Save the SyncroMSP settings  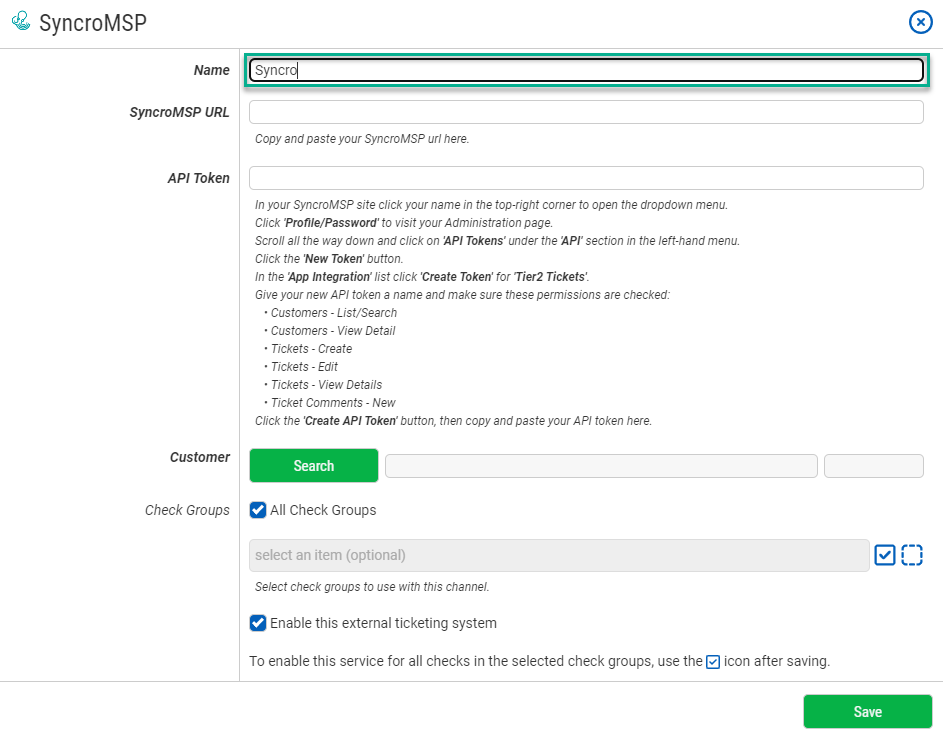[x=868, y=712]
